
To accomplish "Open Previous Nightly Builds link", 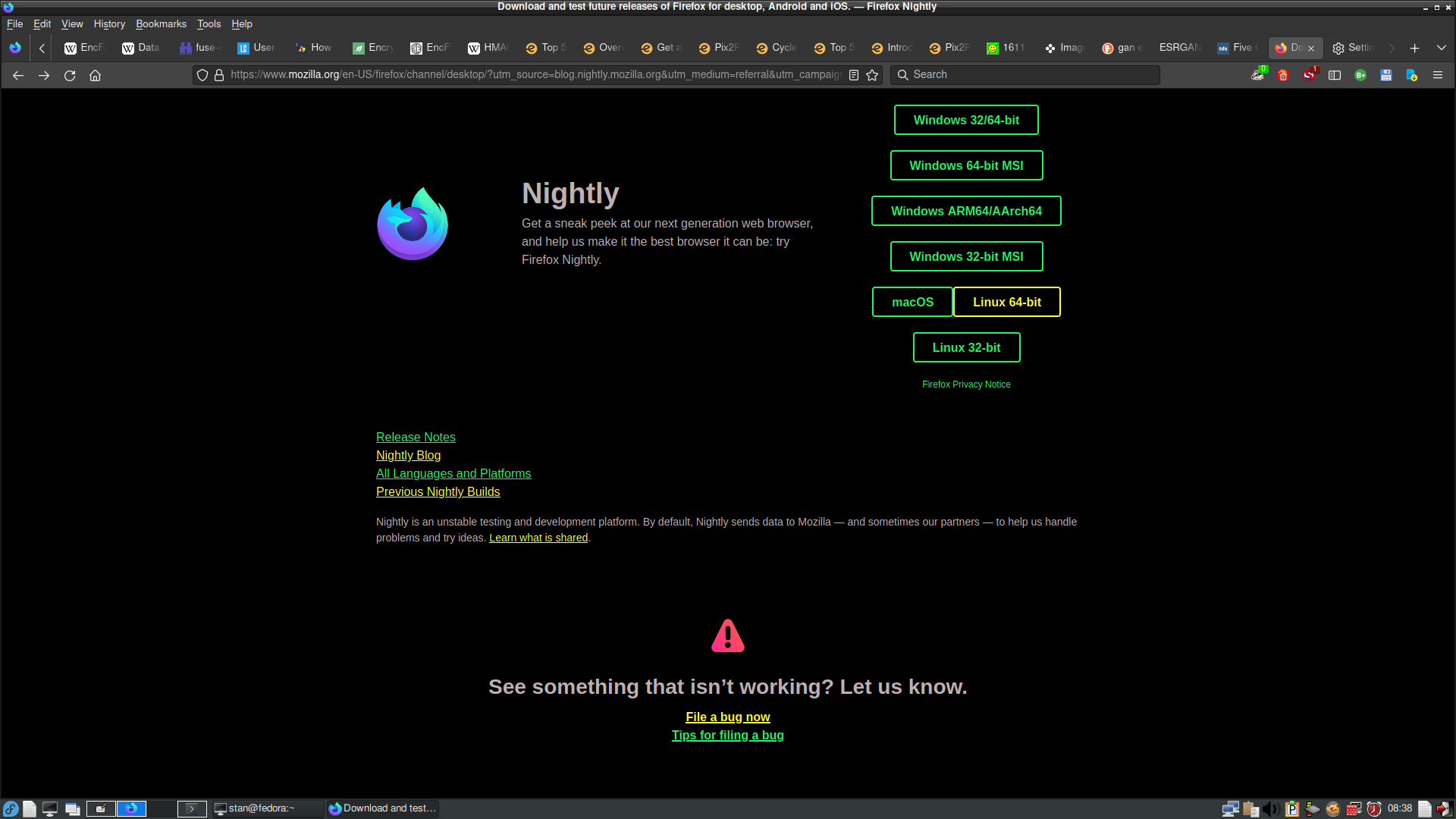I will (438, 491).
